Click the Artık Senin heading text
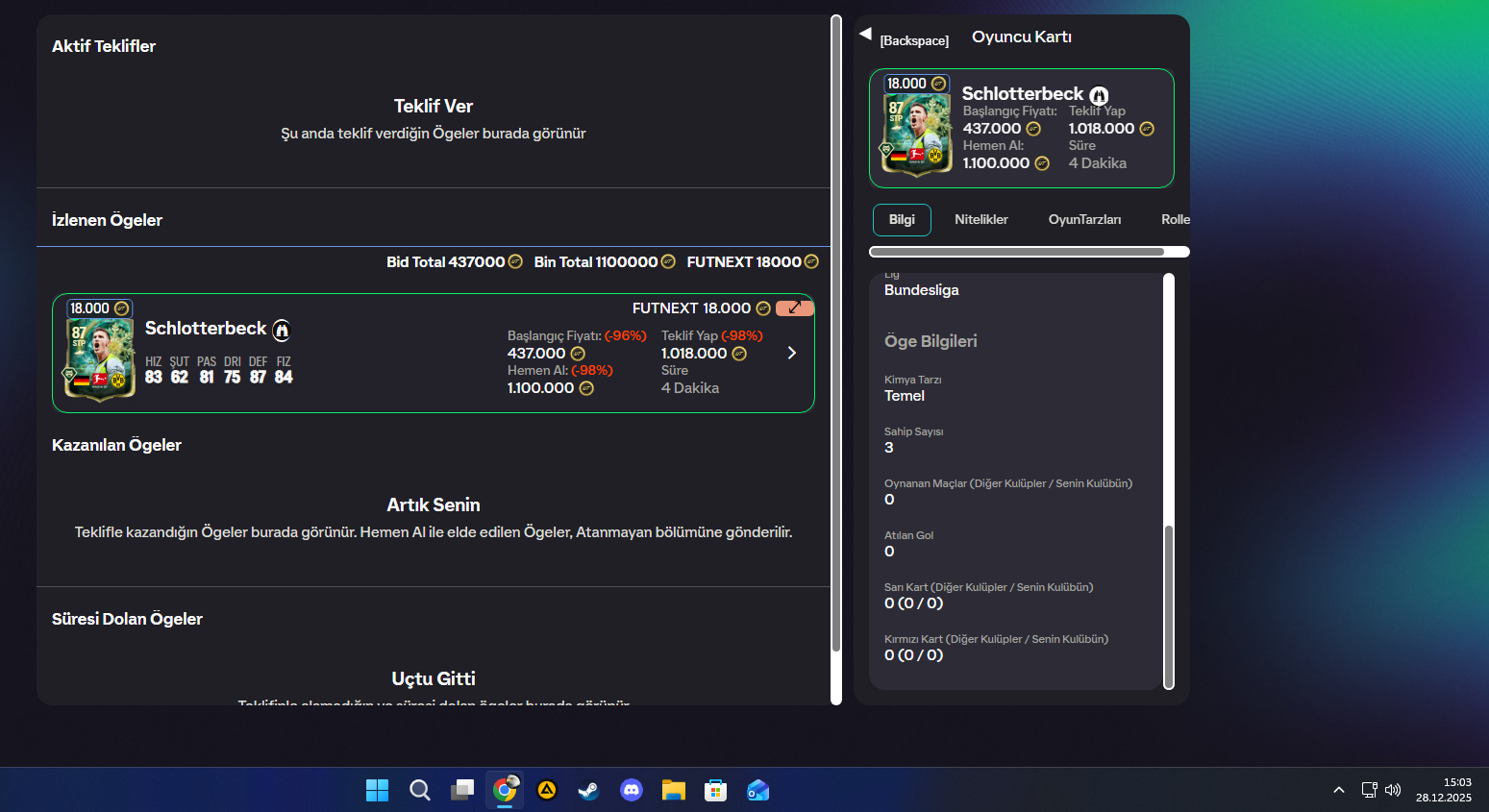Screen dimensions: 1489x812 point(434,504)
